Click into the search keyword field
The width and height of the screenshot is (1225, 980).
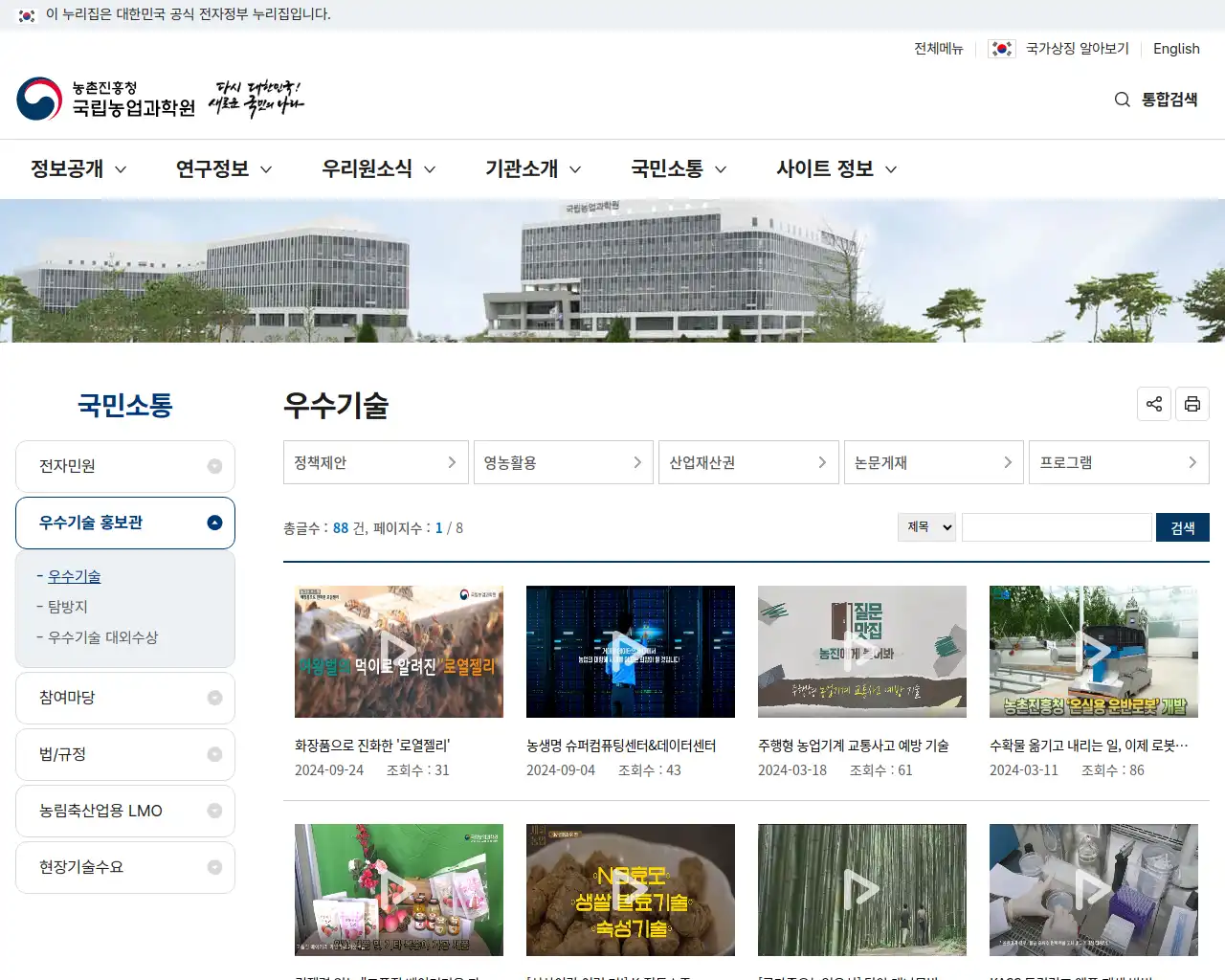1057,527
